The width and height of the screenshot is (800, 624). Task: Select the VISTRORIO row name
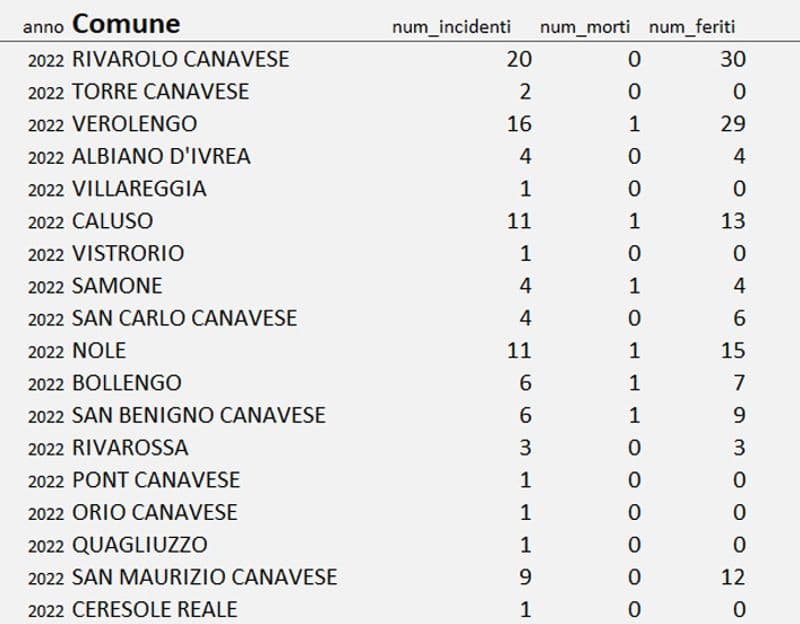[128, 254]
